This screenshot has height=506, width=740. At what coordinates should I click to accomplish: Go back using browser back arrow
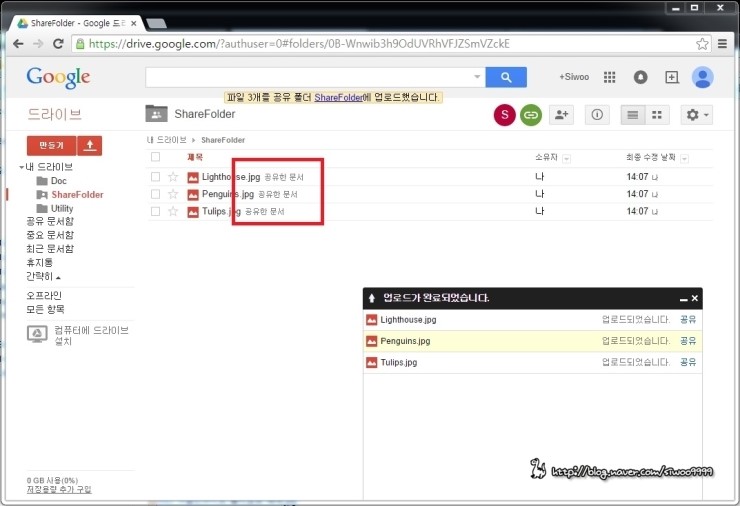tap(18, 44)
